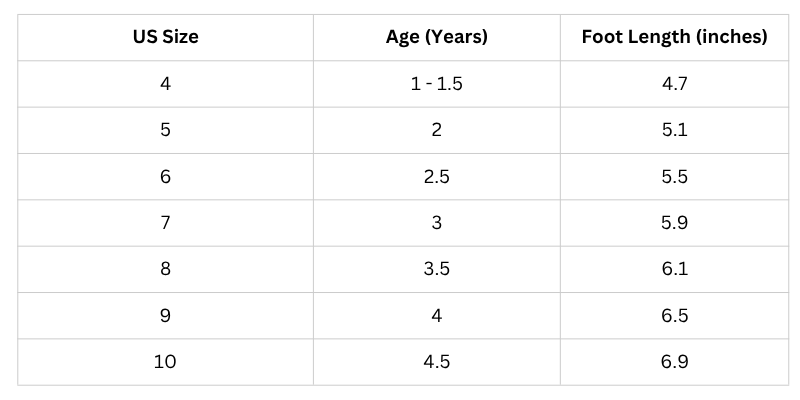800x400 pixels.
Task: Click the US Size column header
Action: (165, 38)
